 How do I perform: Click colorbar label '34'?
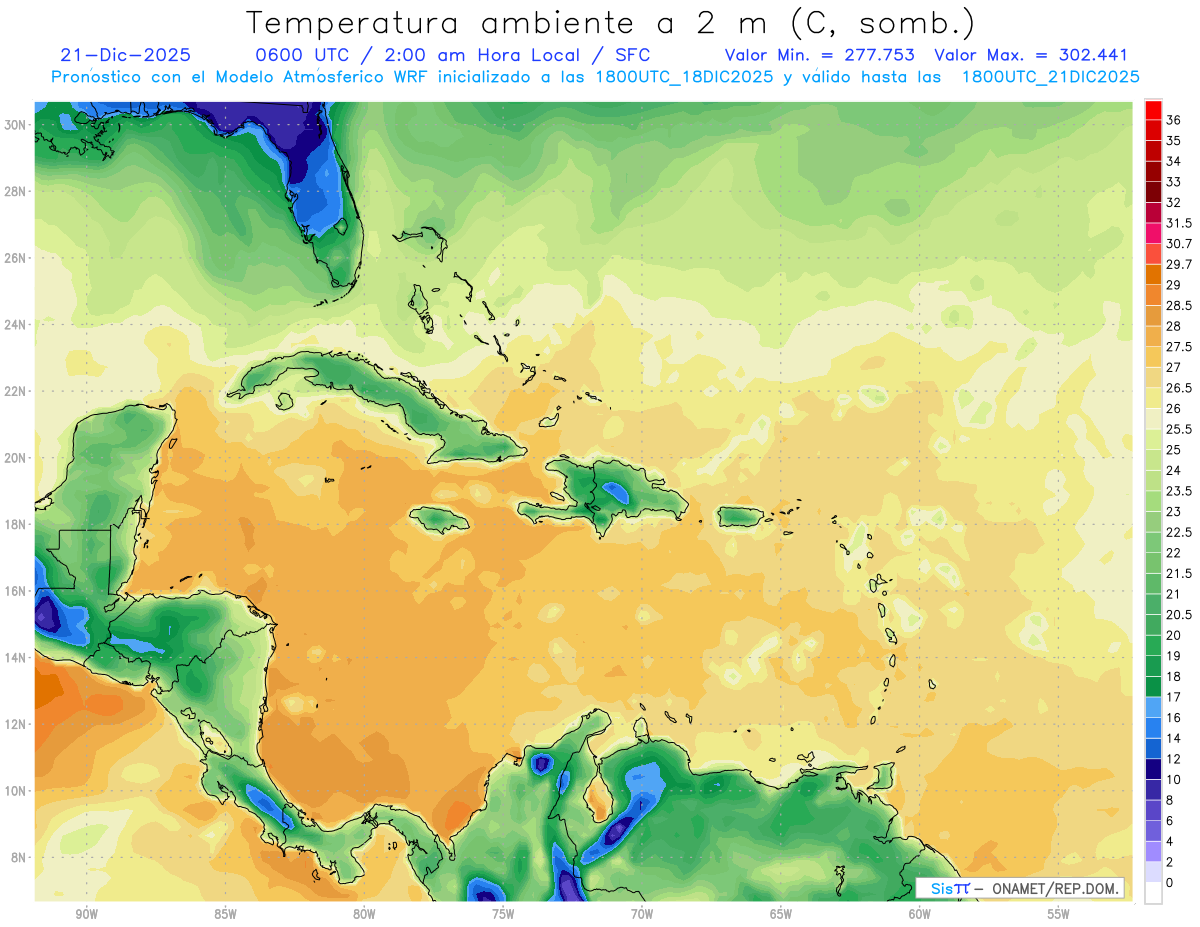click(x=1173, y=161)
